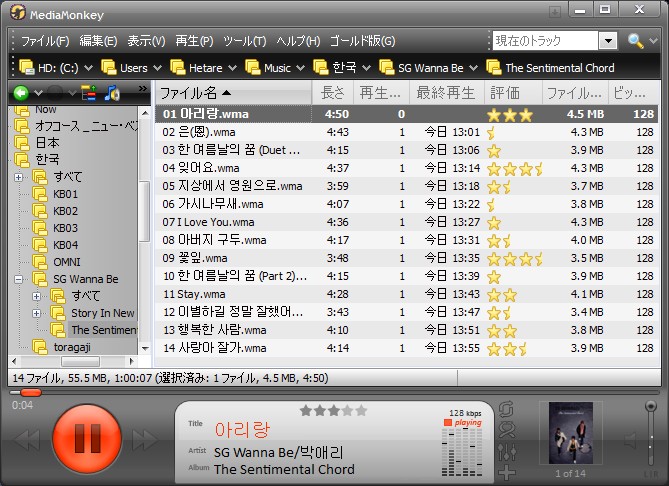The image size is (669, 486).
Task: Click the green back navigation arrow
Action: click(x=21, y=93)
